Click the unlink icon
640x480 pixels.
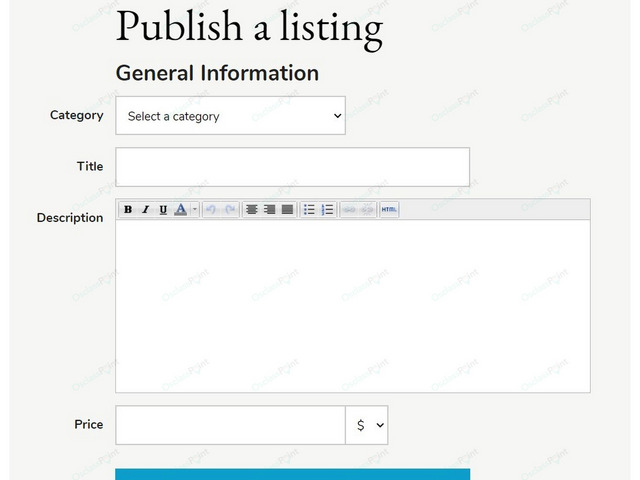point(367,210)
